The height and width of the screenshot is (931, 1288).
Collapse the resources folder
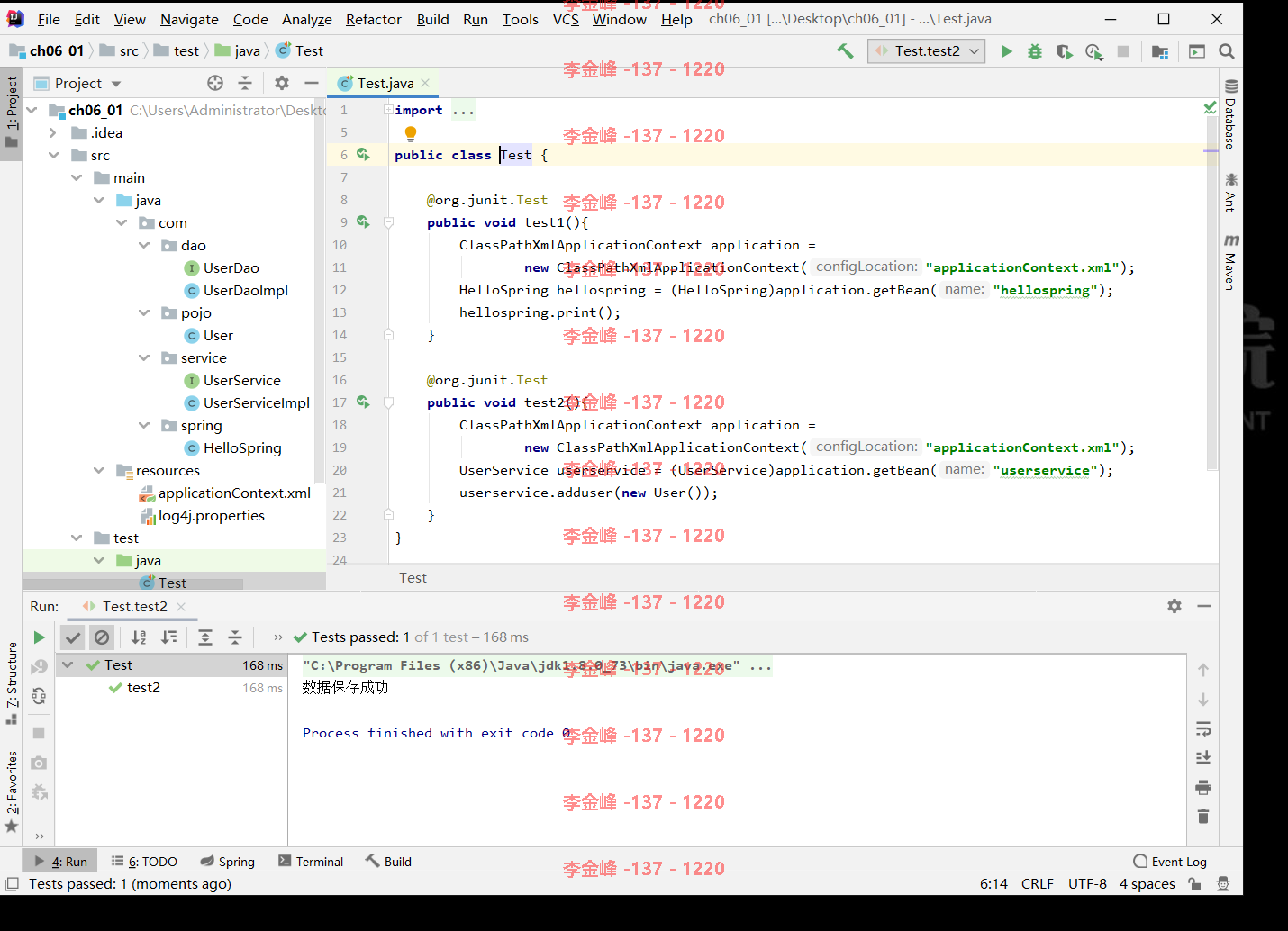point(99,470)
